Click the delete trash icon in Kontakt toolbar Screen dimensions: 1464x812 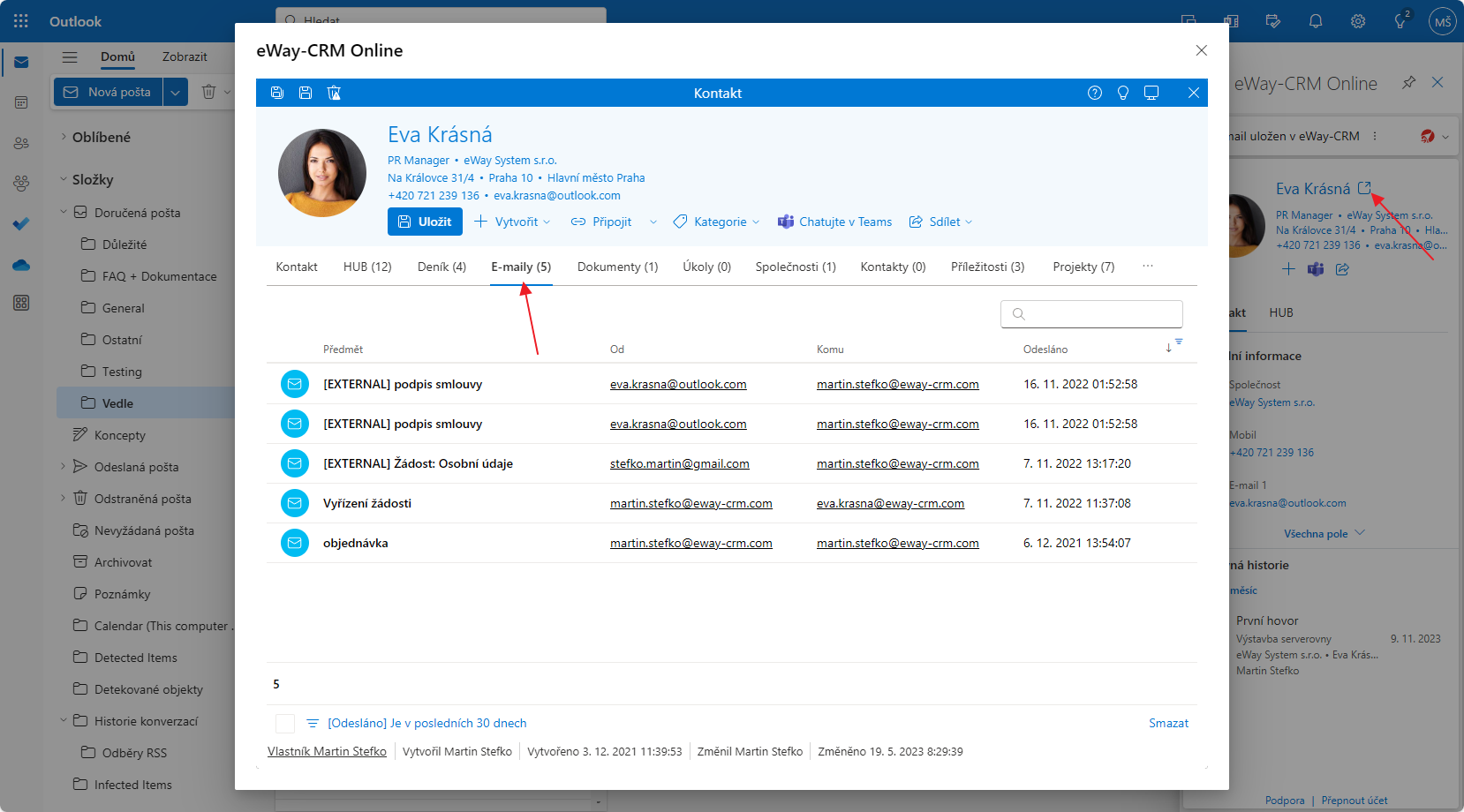click(334, 93)
